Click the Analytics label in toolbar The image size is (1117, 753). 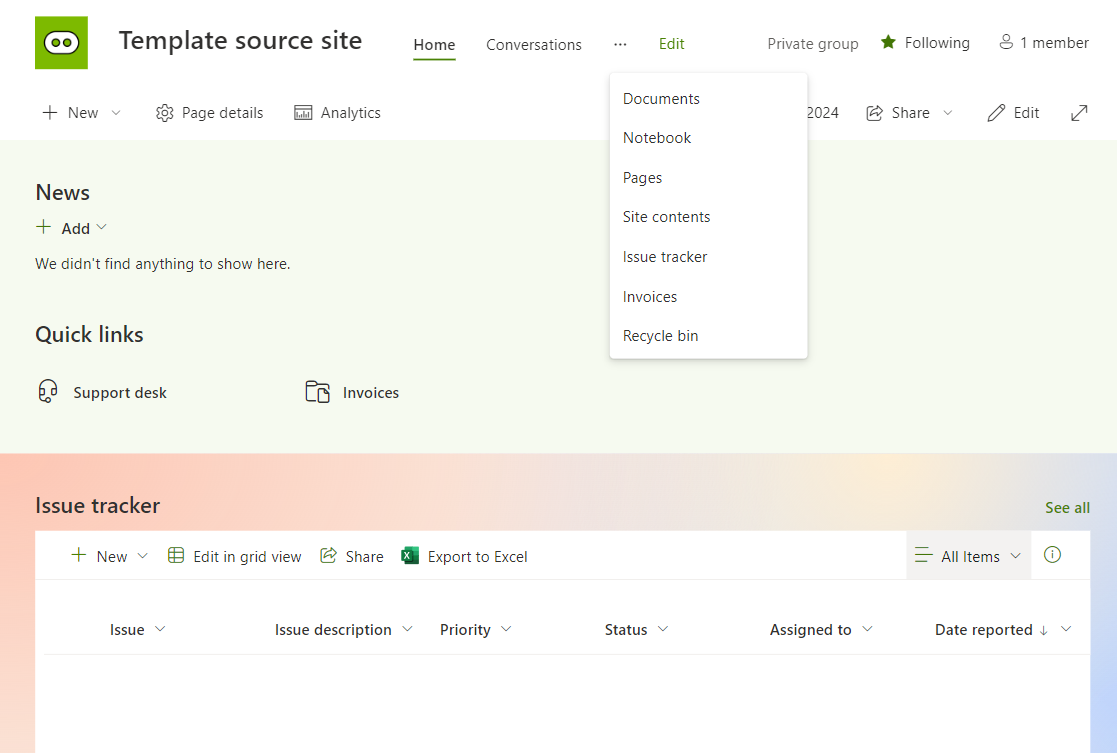pos(350,113)
